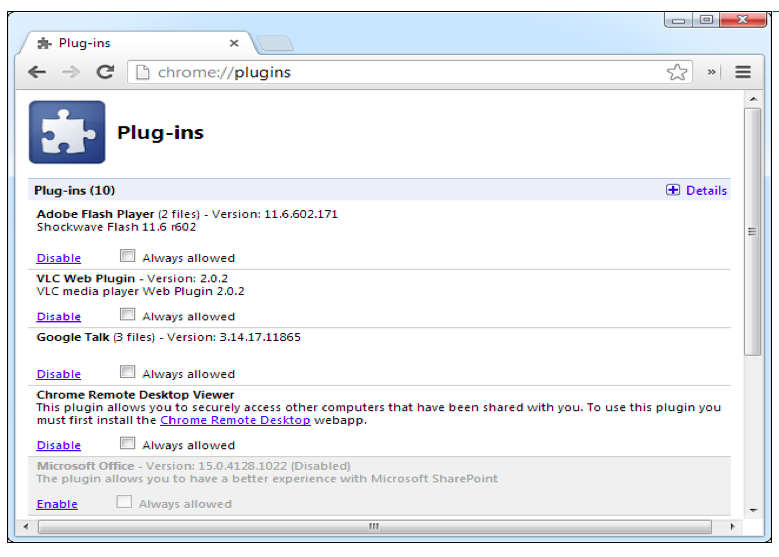
Task: Show hidden extensions via chevron overflow
Action: 712,72
